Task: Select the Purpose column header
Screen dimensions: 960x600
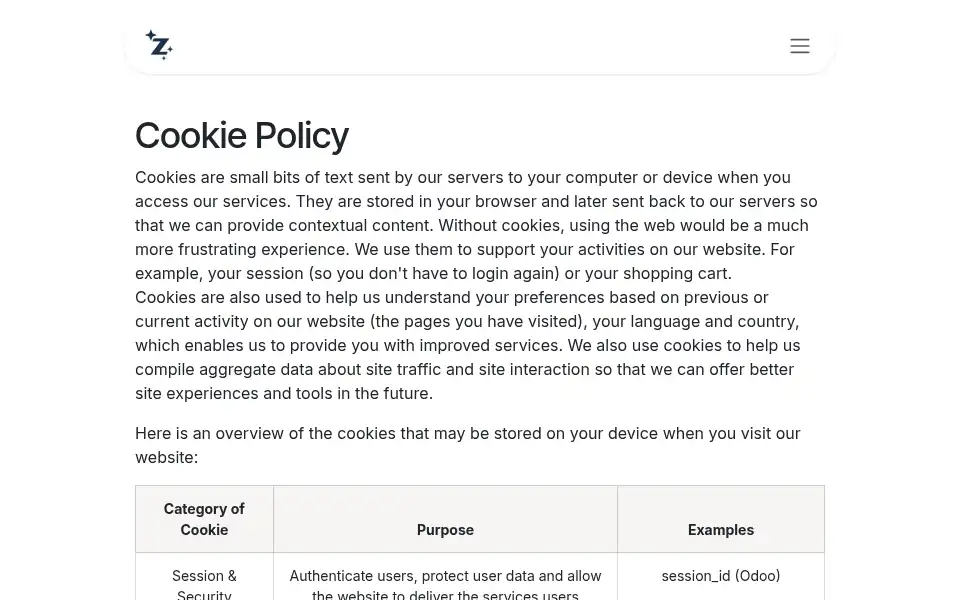Action: coord(445,530)
